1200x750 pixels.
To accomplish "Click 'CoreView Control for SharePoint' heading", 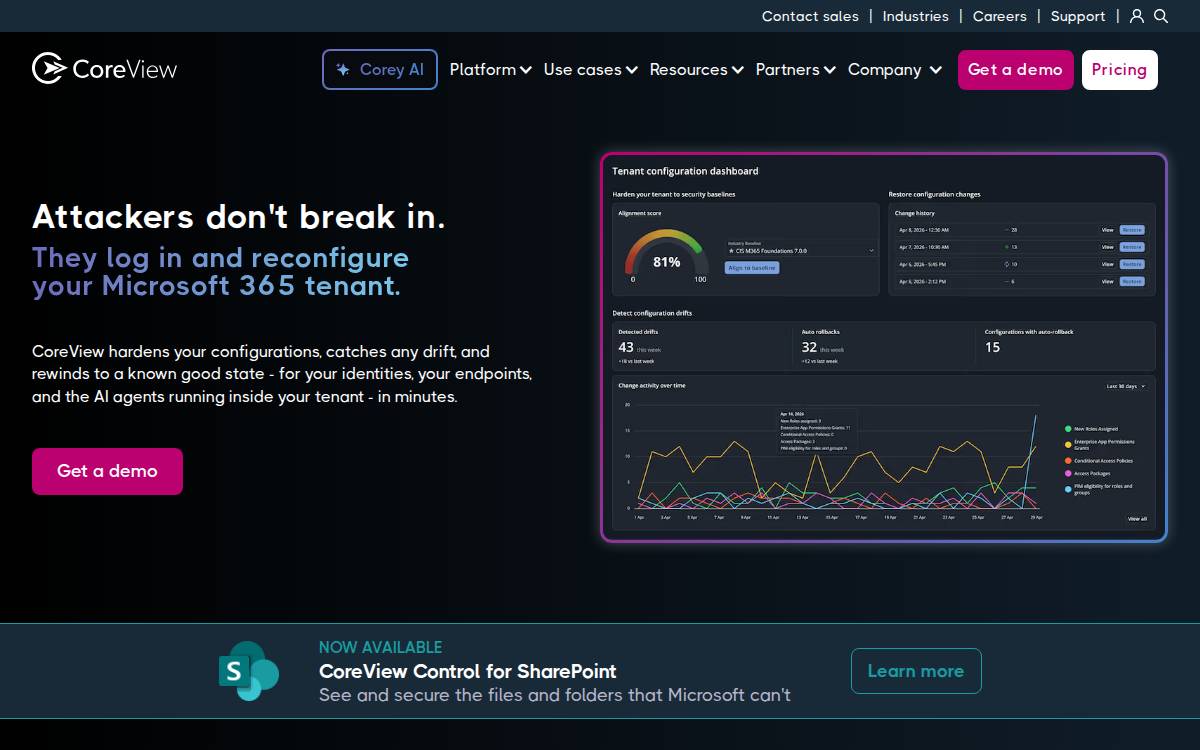I will pos(467,671).
